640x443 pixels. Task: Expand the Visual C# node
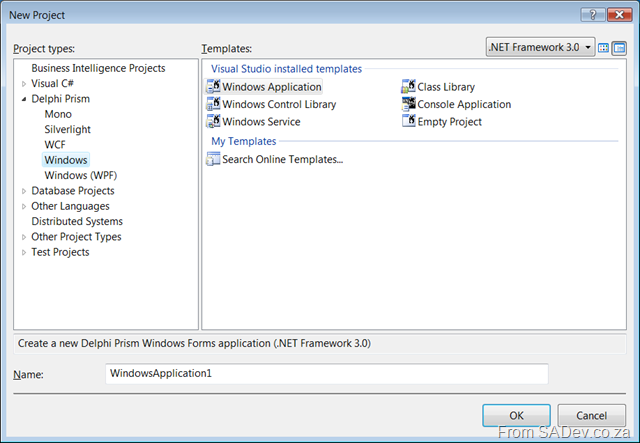pos(24,84)
